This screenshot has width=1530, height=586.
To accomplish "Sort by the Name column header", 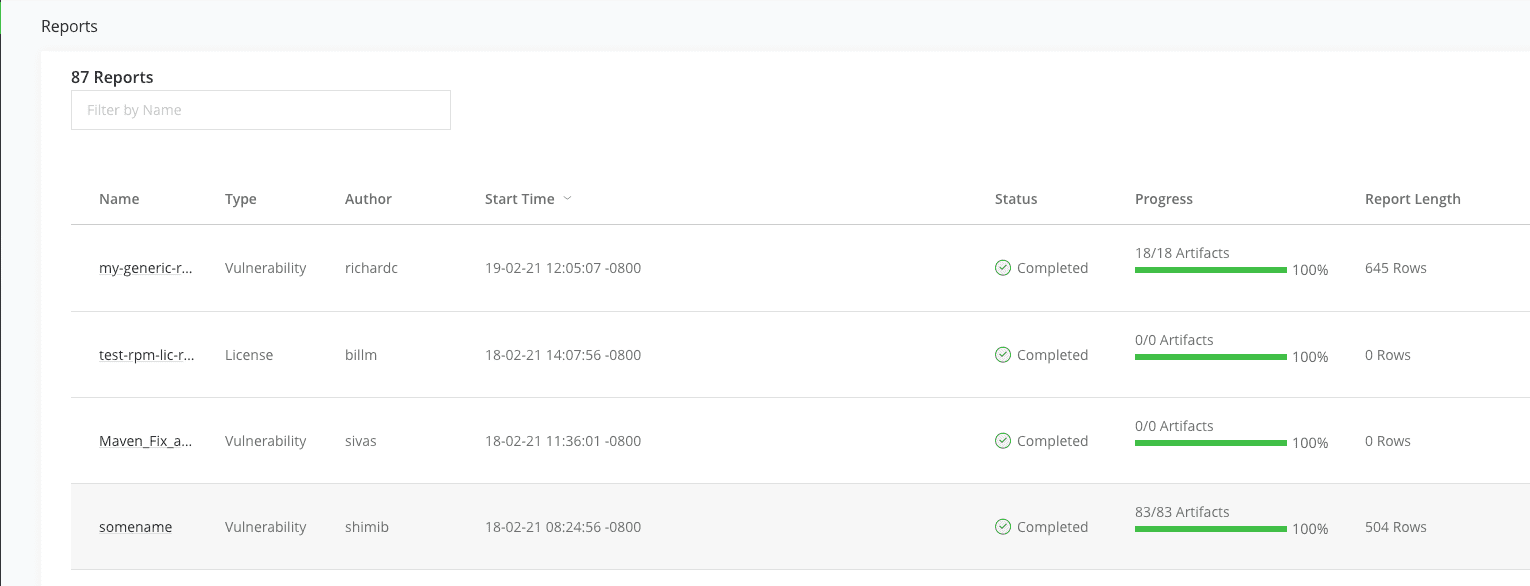I will [x=119, y=199].
